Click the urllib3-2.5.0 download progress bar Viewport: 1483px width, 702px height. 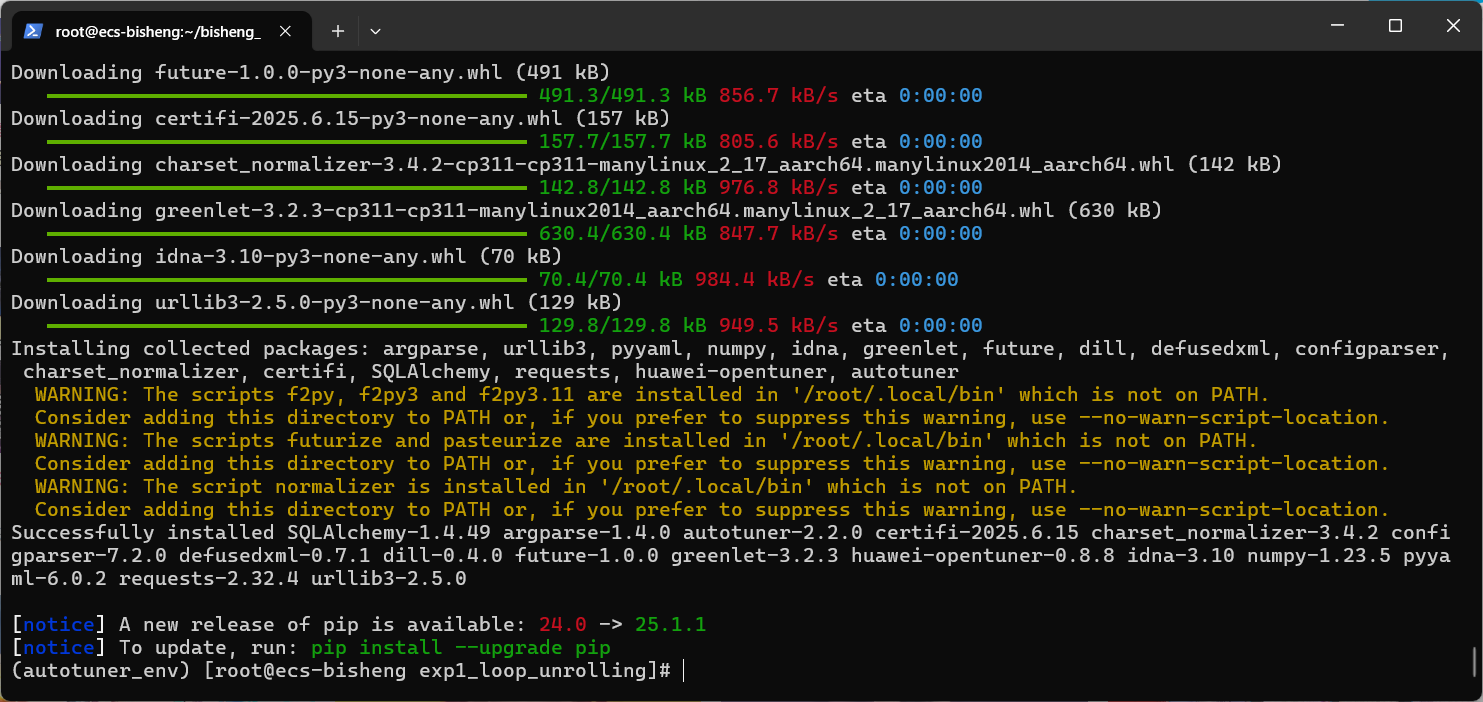286,325
